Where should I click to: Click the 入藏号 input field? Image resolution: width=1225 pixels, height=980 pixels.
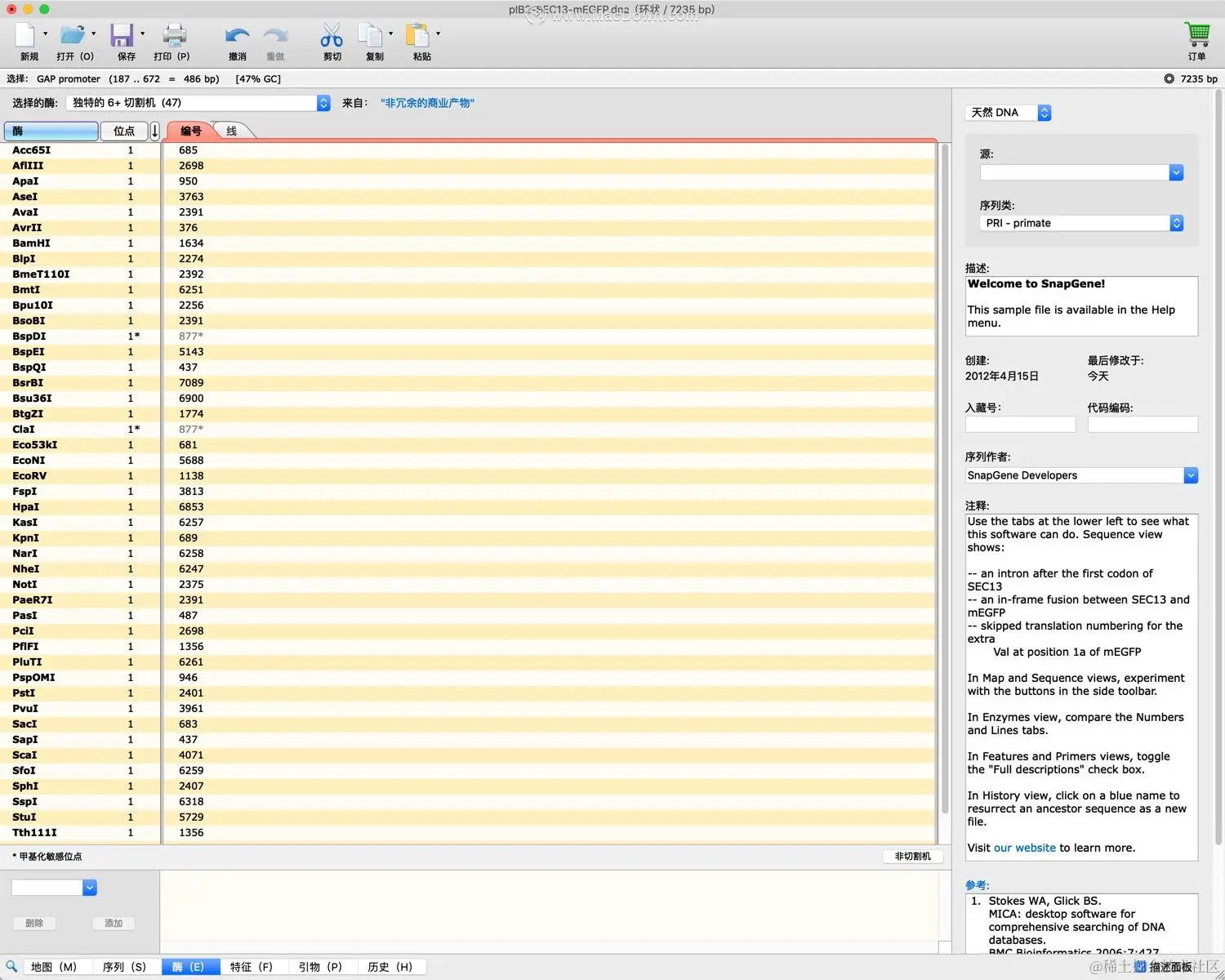tap(1020, 425)
